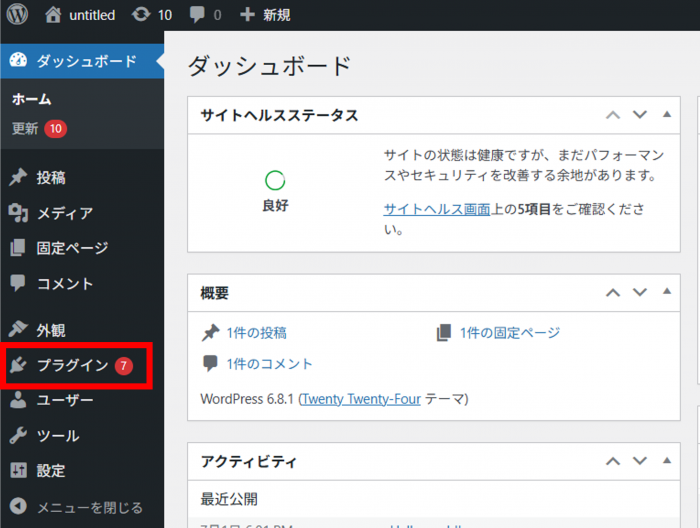Open the ツール wrench menu
This screenshot has height=528, width=700.
57,436
